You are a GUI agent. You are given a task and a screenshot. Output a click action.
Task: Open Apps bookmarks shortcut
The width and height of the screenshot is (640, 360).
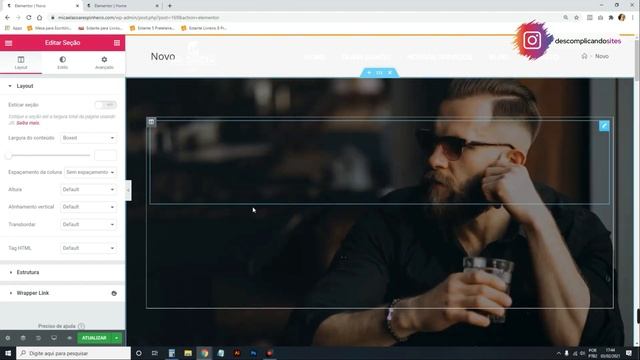[x=13, y=28]
